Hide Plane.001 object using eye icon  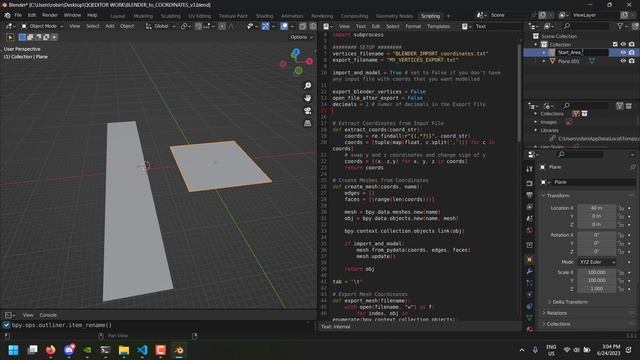[x=623, y=61]
